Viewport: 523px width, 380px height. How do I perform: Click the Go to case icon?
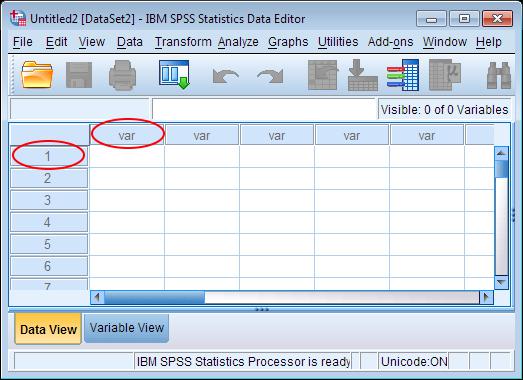coord(323,75)
